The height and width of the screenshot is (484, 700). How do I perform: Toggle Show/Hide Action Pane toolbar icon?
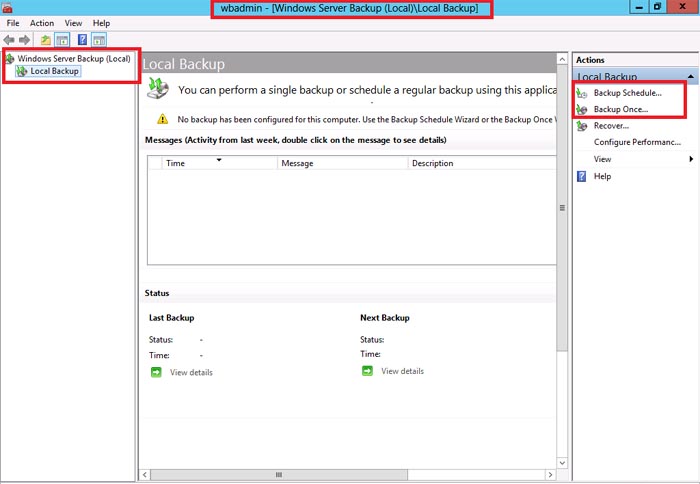99,40
